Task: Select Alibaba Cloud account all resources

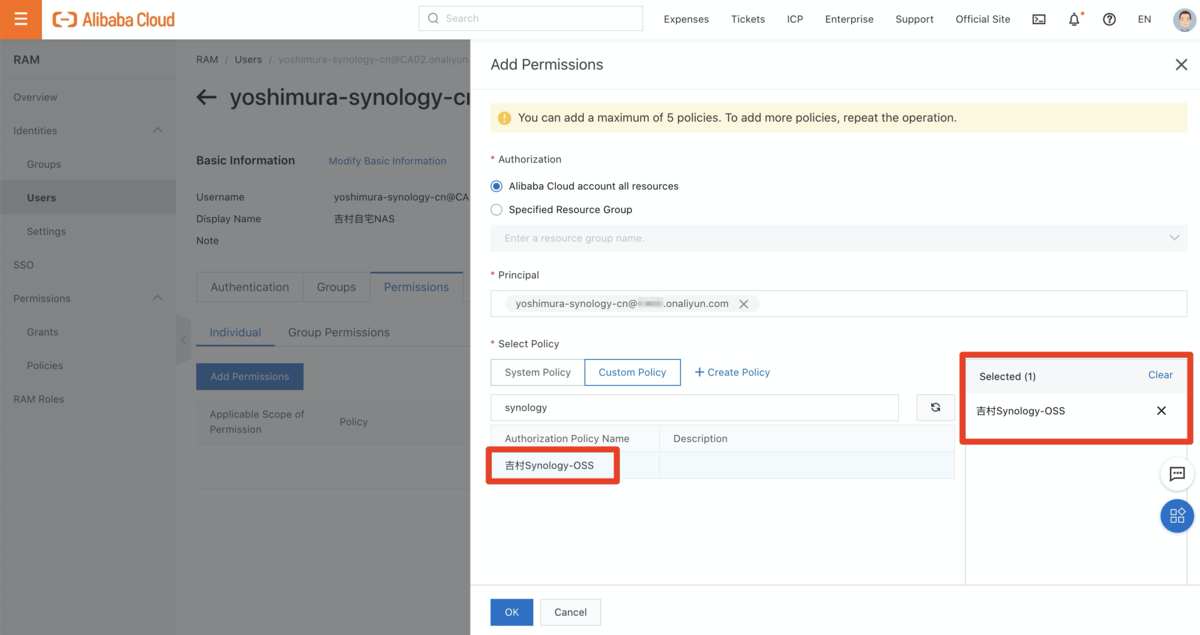Action: 497,186
